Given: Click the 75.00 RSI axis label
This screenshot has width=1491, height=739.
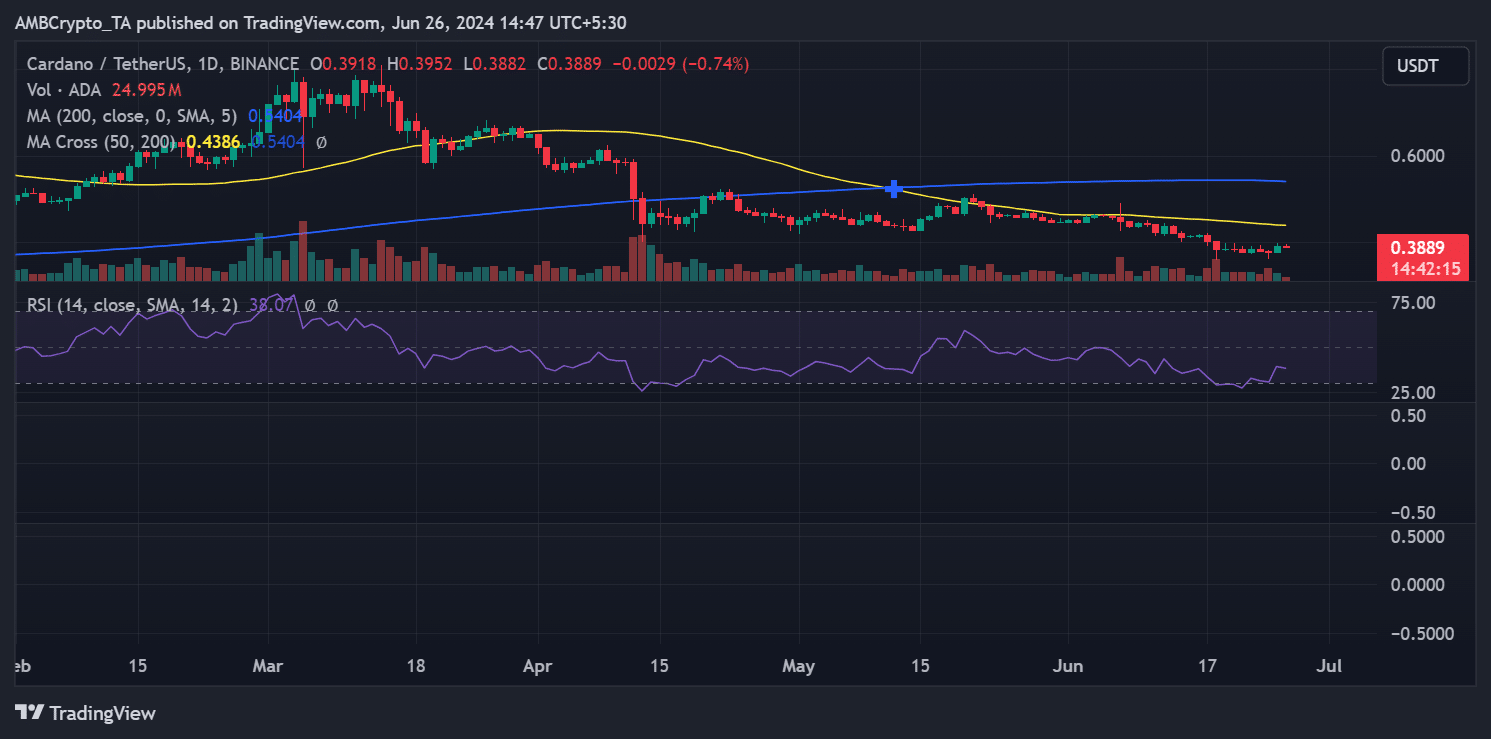Looking at the screenshot, I should pyautogui.click(x=1412, y=302).
